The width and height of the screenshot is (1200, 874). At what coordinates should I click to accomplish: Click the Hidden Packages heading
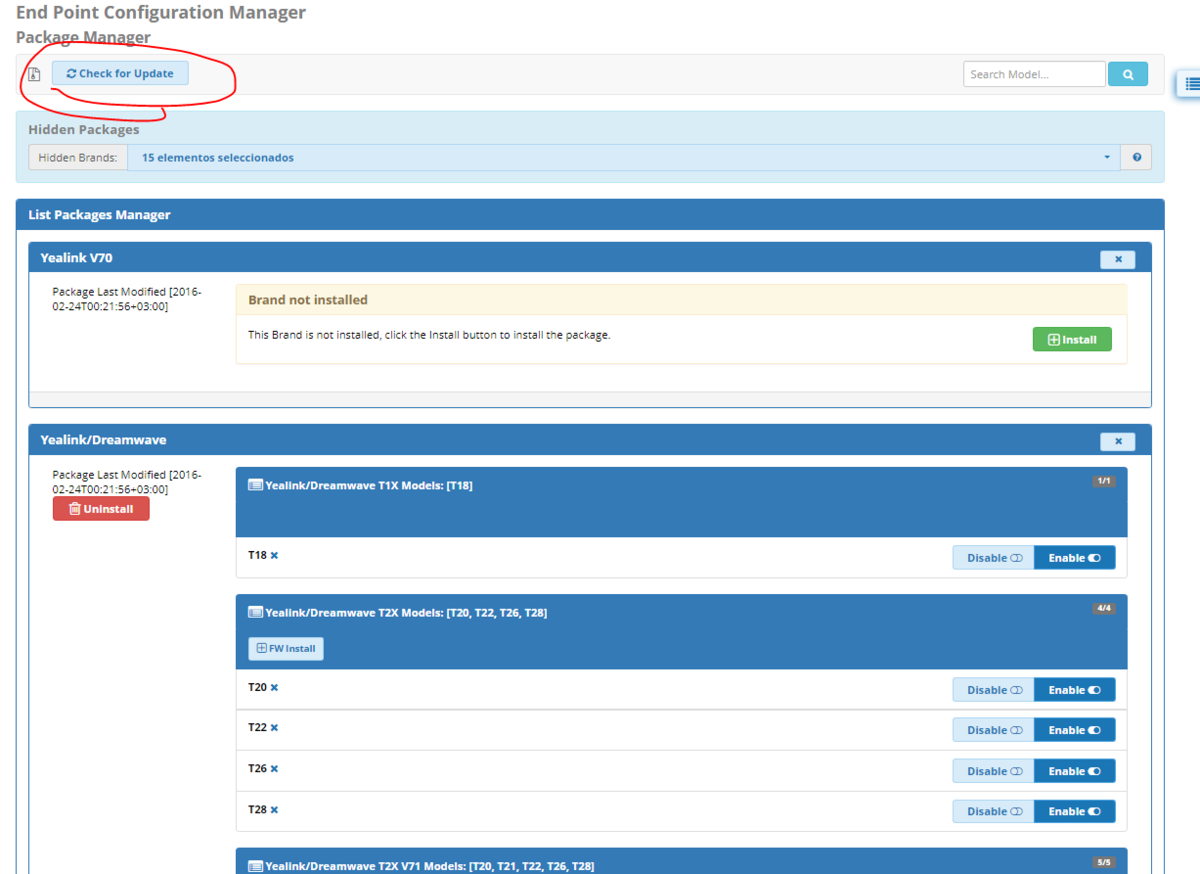pyautogui.click(x=84, y=130)
